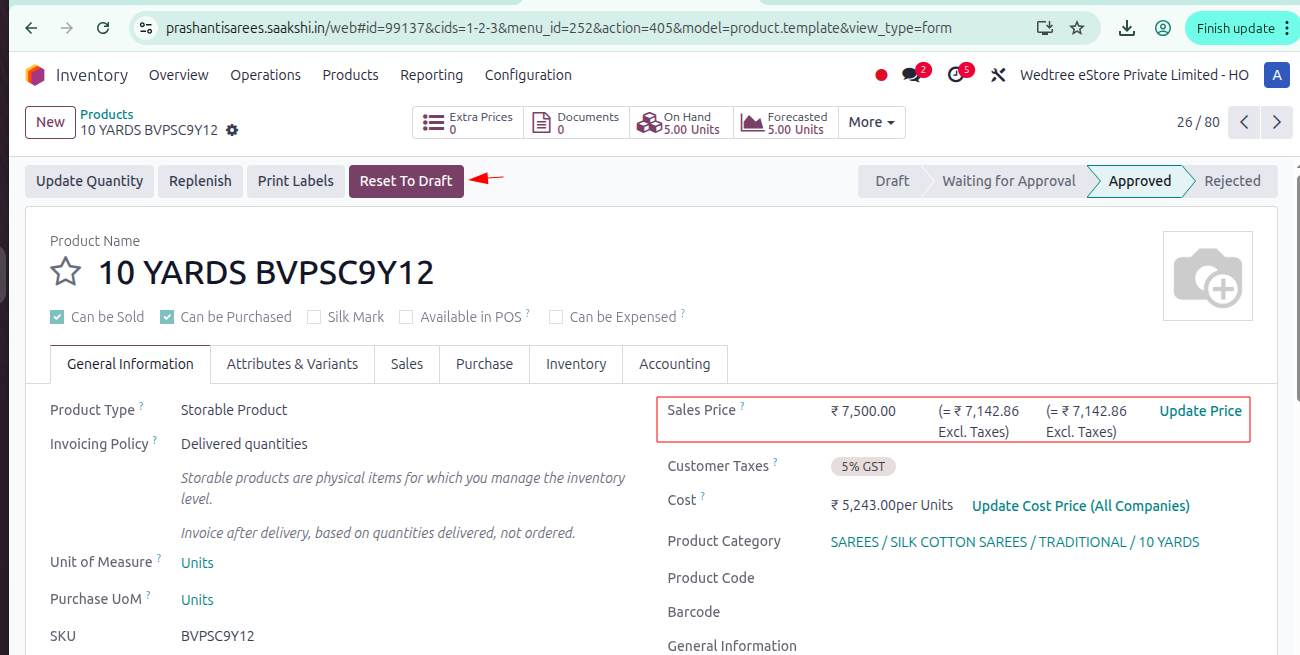Switch to Attributes & Variants tab
This screenshot has height=655, width=1300.
tap(292, 364)
